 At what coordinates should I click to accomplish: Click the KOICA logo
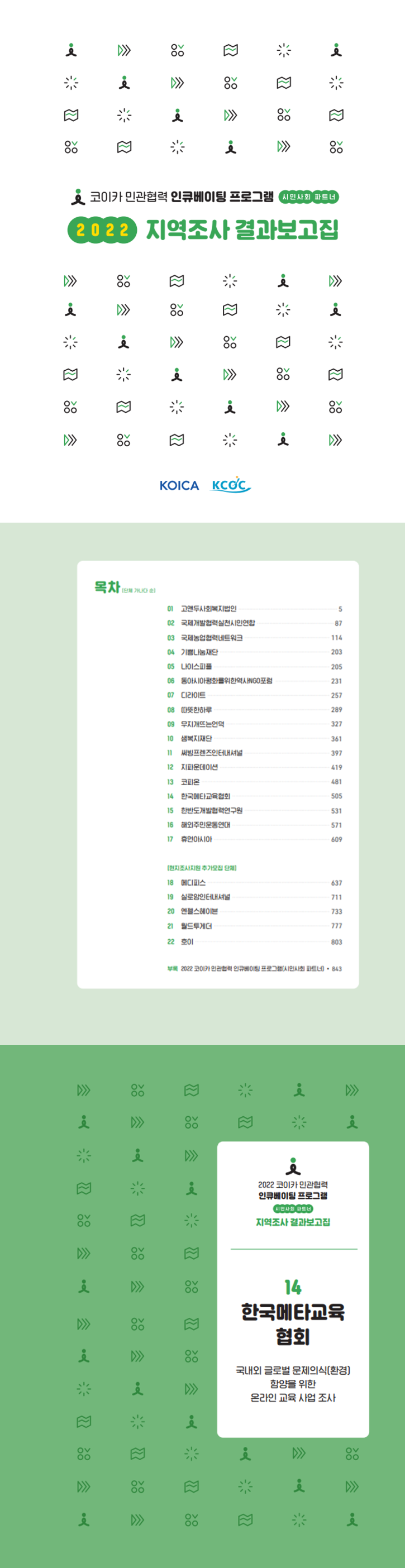(179, 485)
